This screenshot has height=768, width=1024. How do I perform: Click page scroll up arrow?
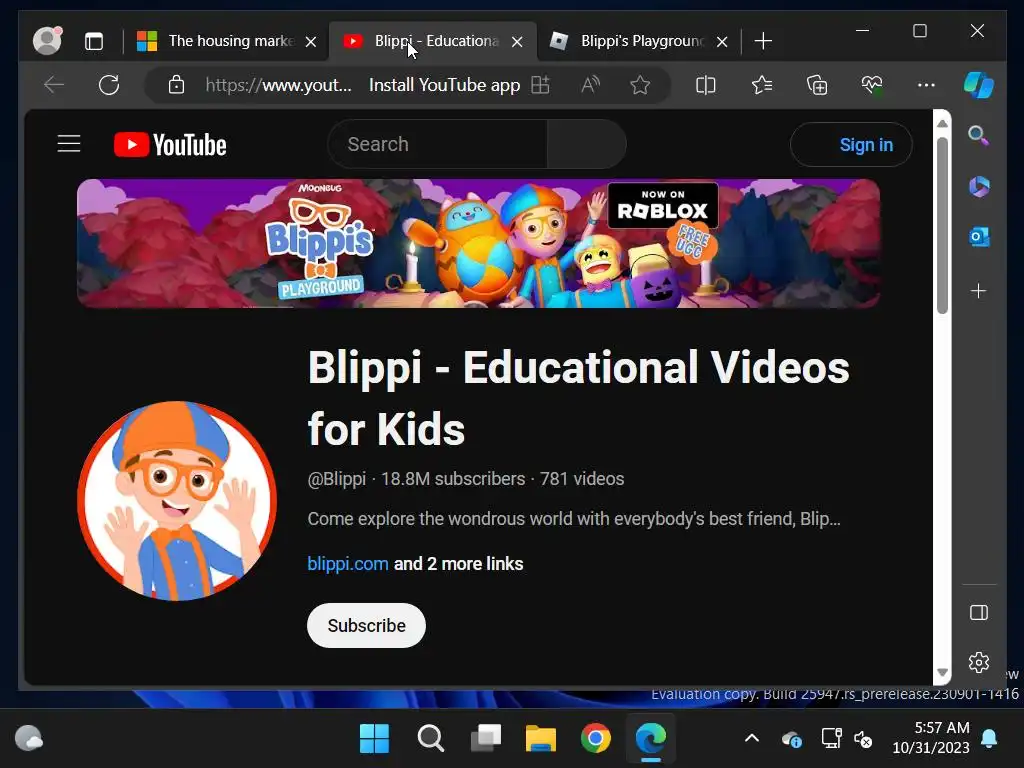click(x=942, y=123)
